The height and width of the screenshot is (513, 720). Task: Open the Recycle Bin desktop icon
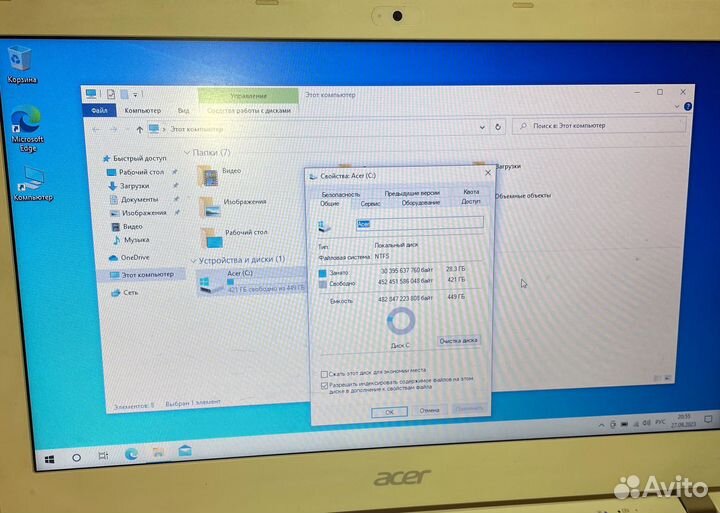[20, 64]
